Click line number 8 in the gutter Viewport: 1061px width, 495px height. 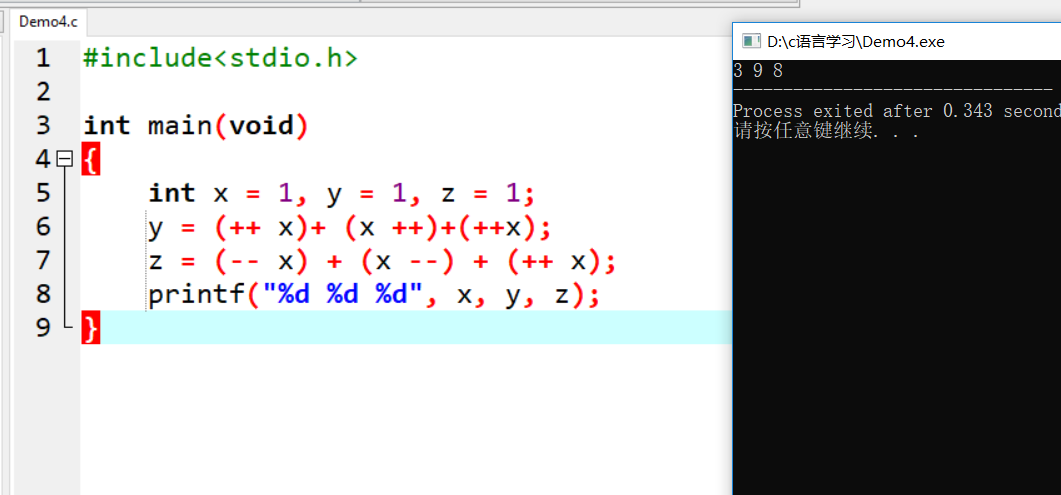click(43, 294)
